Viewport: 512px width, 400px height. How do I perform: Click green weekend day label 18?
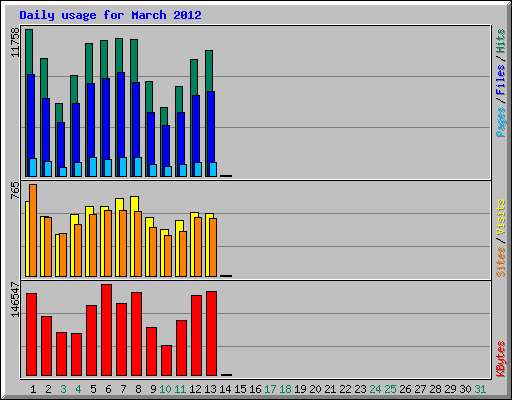[x=285, y=389]
